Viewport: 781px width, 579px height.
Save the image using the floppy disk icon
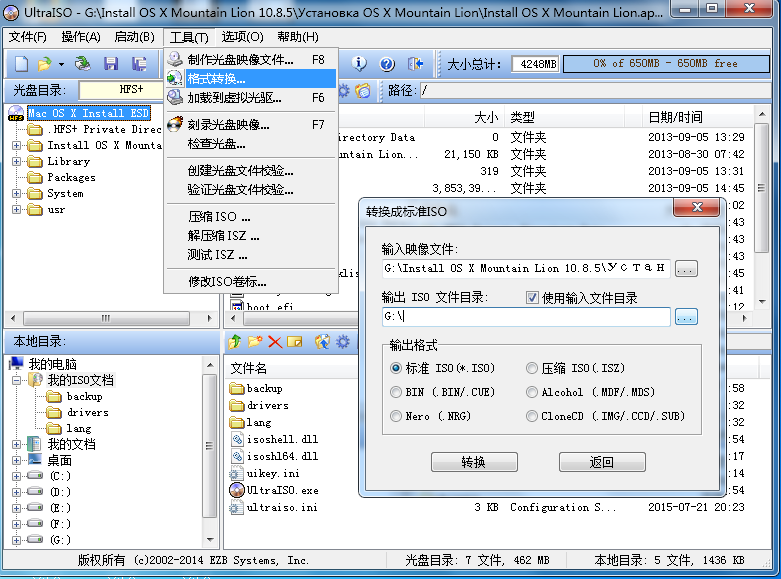[111, 64]
